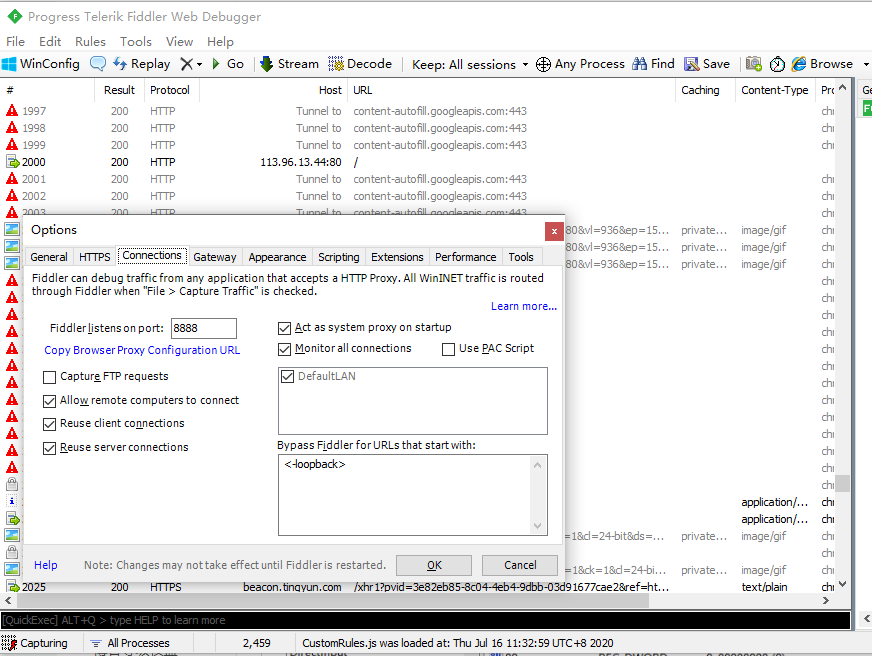This screenshot has height=656, width=872.
Task: Open the Remove dropdown arrow
Action: [199, 64]
